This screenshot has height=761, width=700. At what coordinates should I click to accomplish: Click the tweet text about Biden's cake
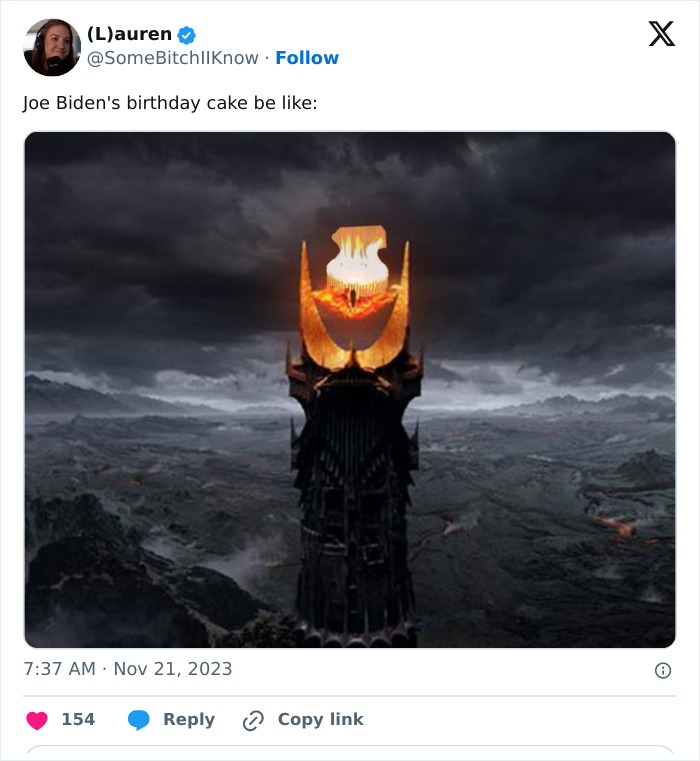(x=170, y=104)
